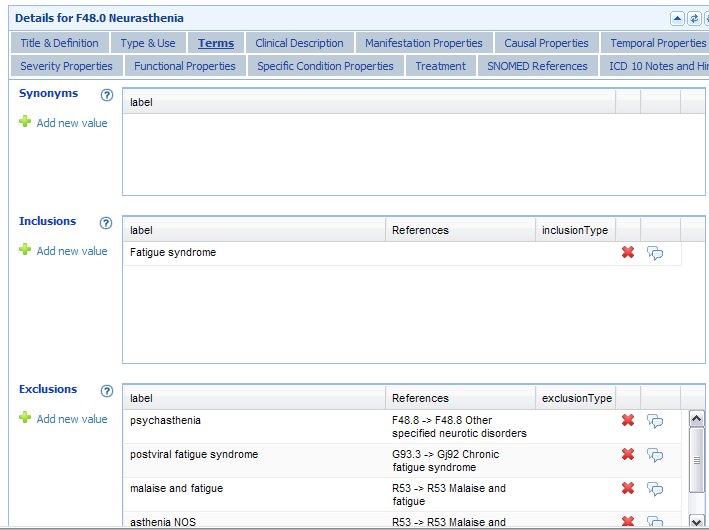
Task: Open comments for Fatigue syndrome inclusion
Action: [655, 253]
